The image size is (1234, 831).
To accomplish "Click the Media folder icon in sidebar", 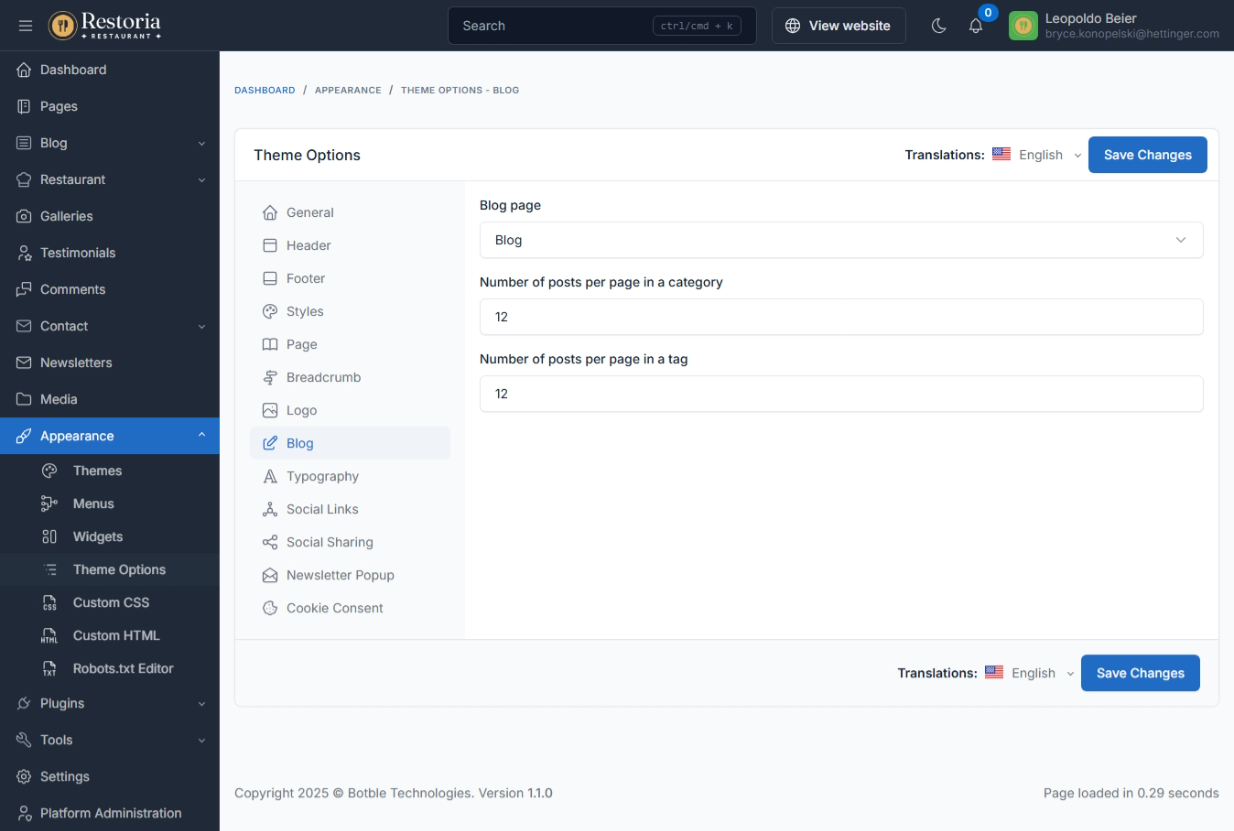I will (x=24, y=399).
